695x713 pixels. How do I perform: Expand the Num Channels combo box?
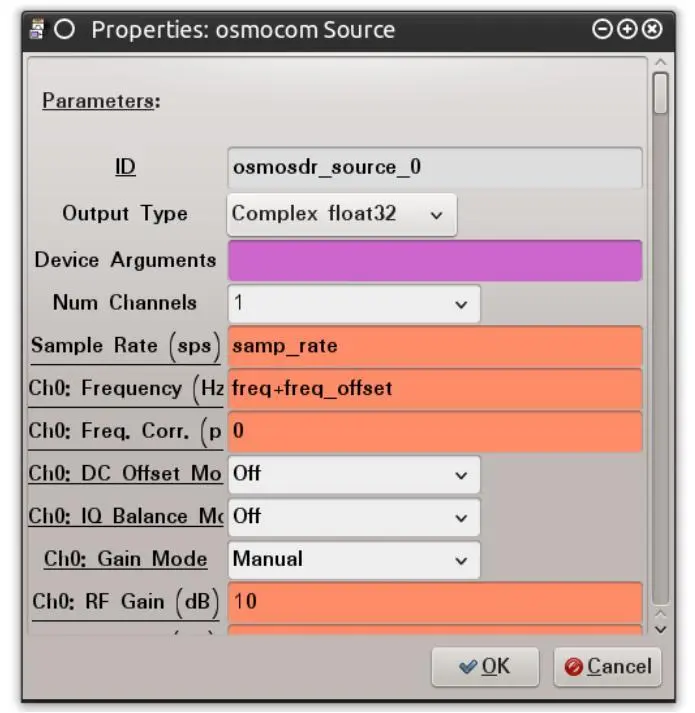(x=354, y=303)
